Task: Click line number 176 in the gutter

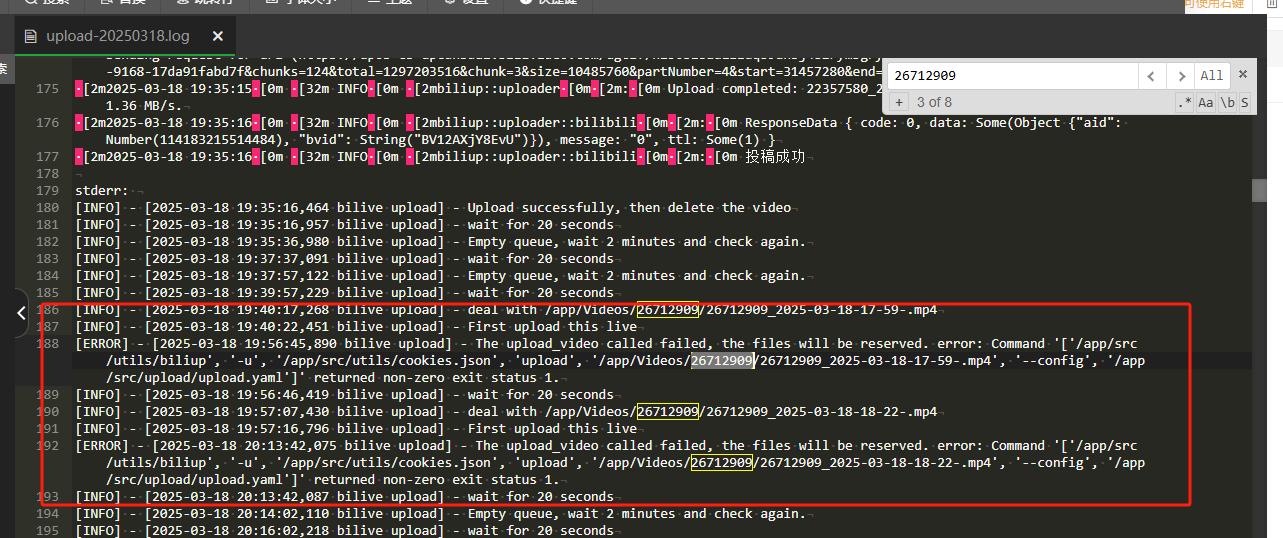Action: coord(46,123)
